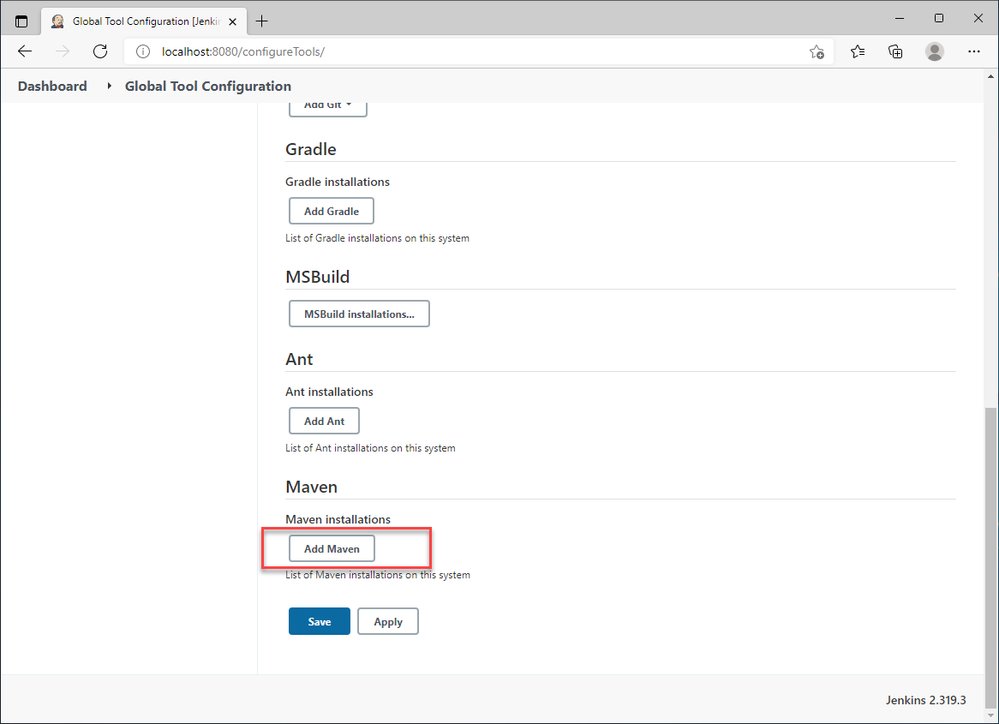The width and height of the screenshot is (999, 724).
Task: View site information icon
Action: click(143, 52)
